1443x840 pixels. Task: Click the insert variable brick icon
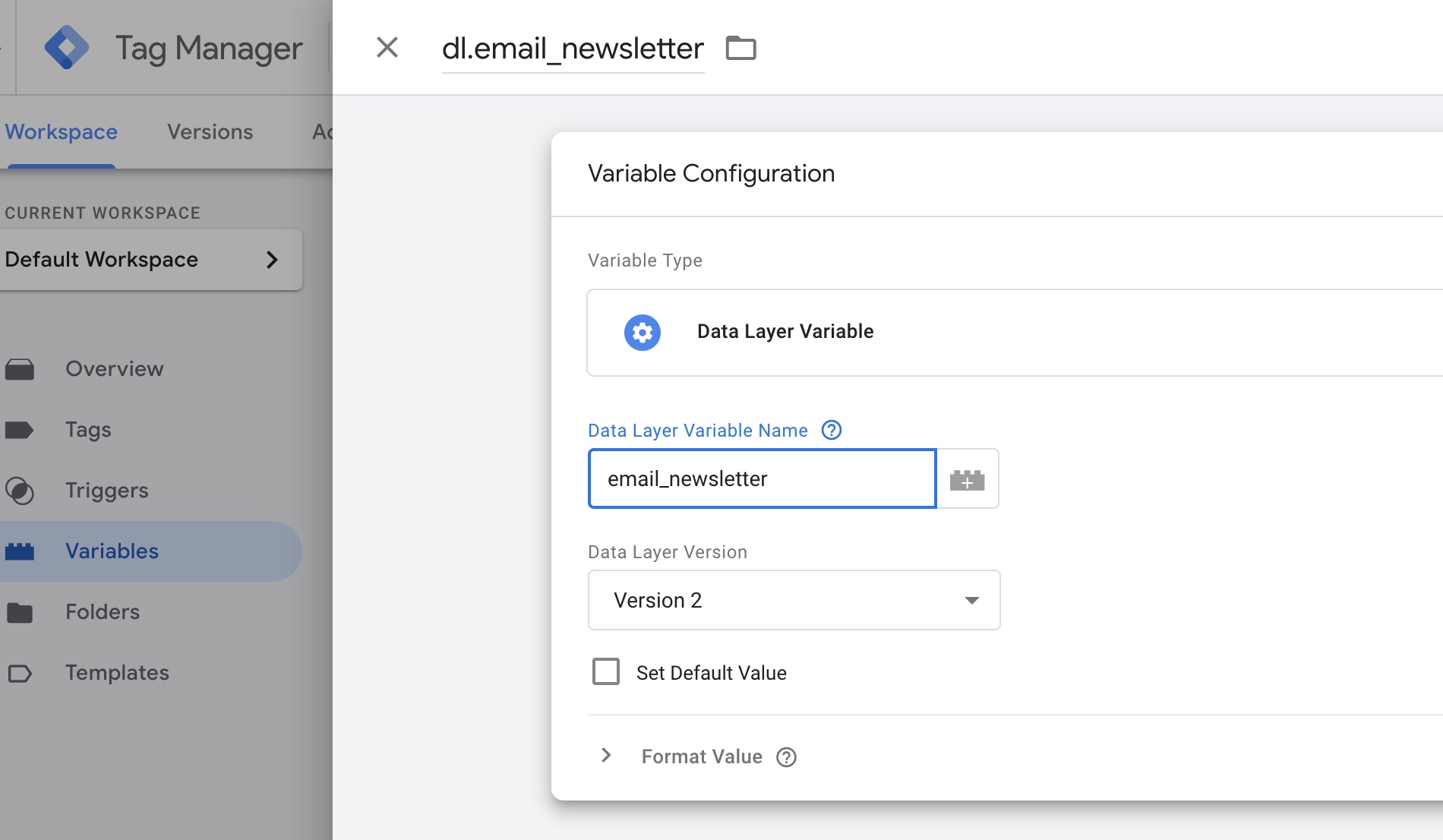[967, 479]
